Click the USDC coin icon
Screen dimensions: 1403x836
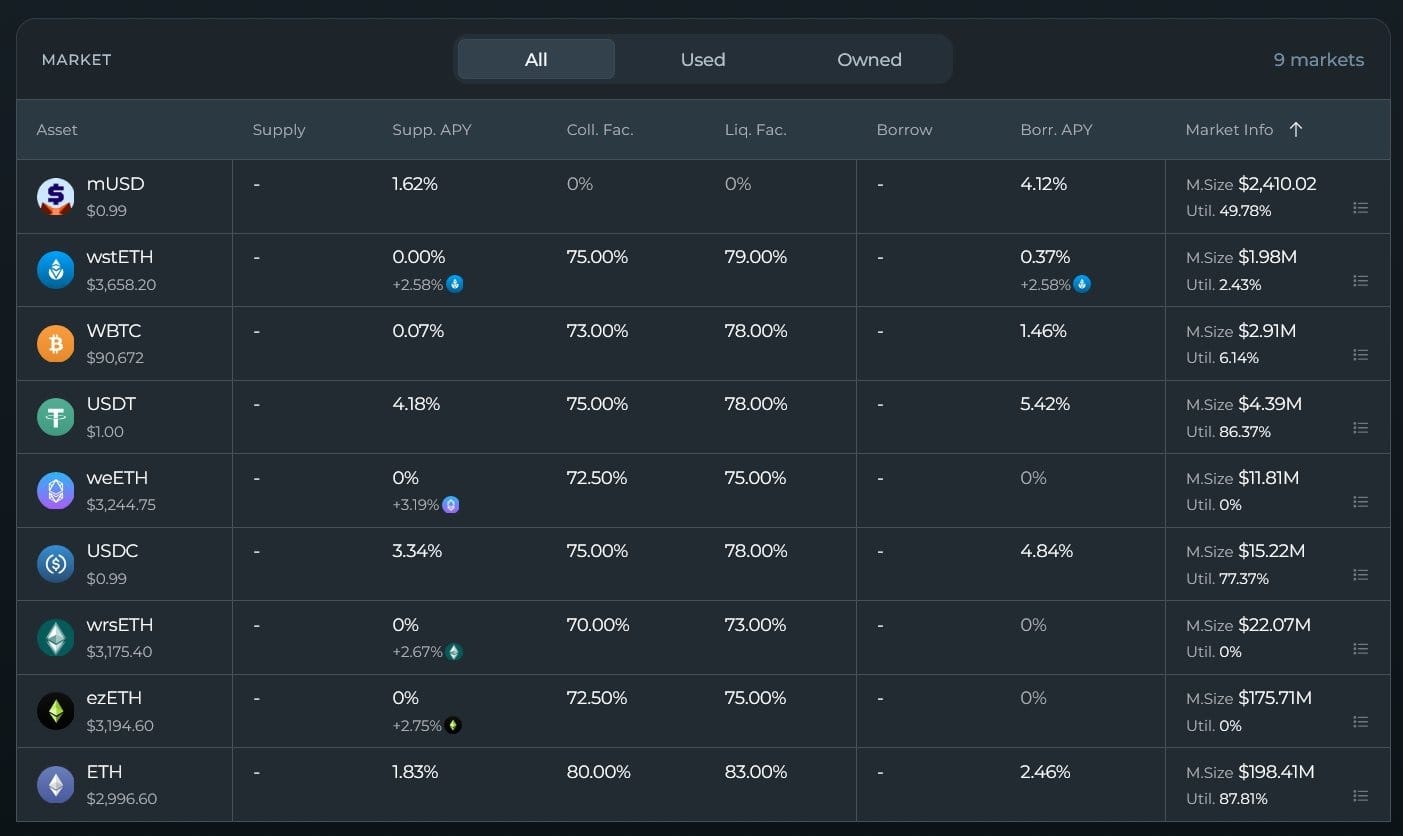(x=56, y=564)
